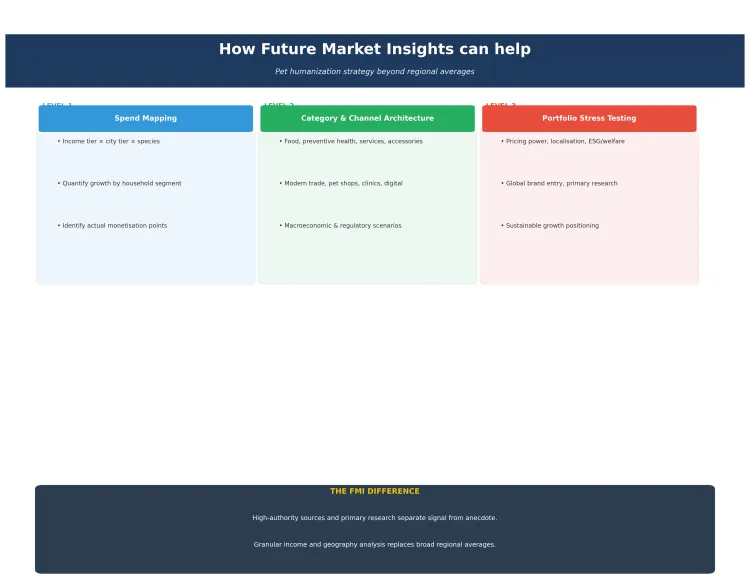Select the High-authority sources sentence
This screenshot has width=750, height=588.
point(375,518)
